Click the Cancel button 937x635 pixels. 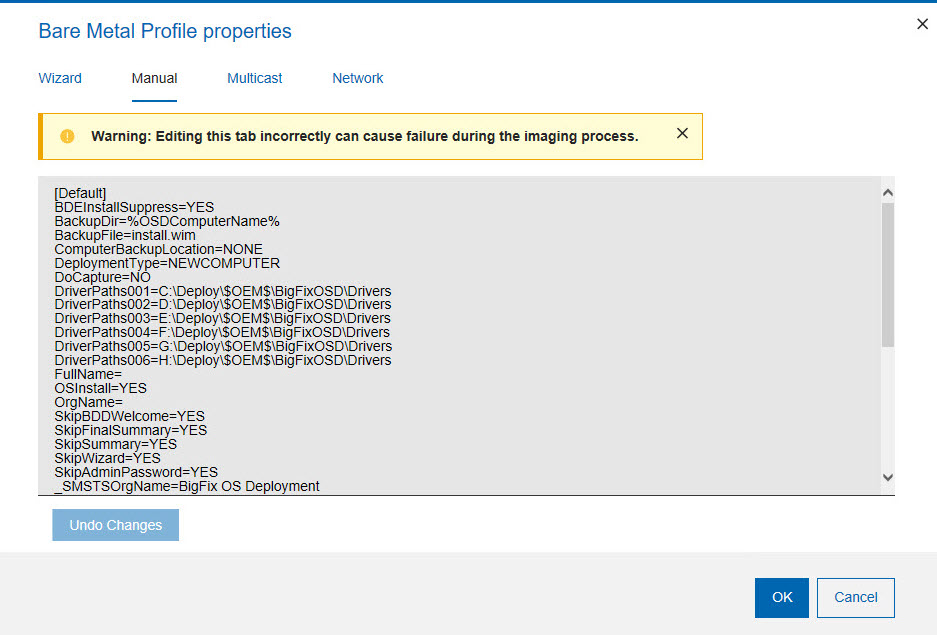(x=855, y=597)
